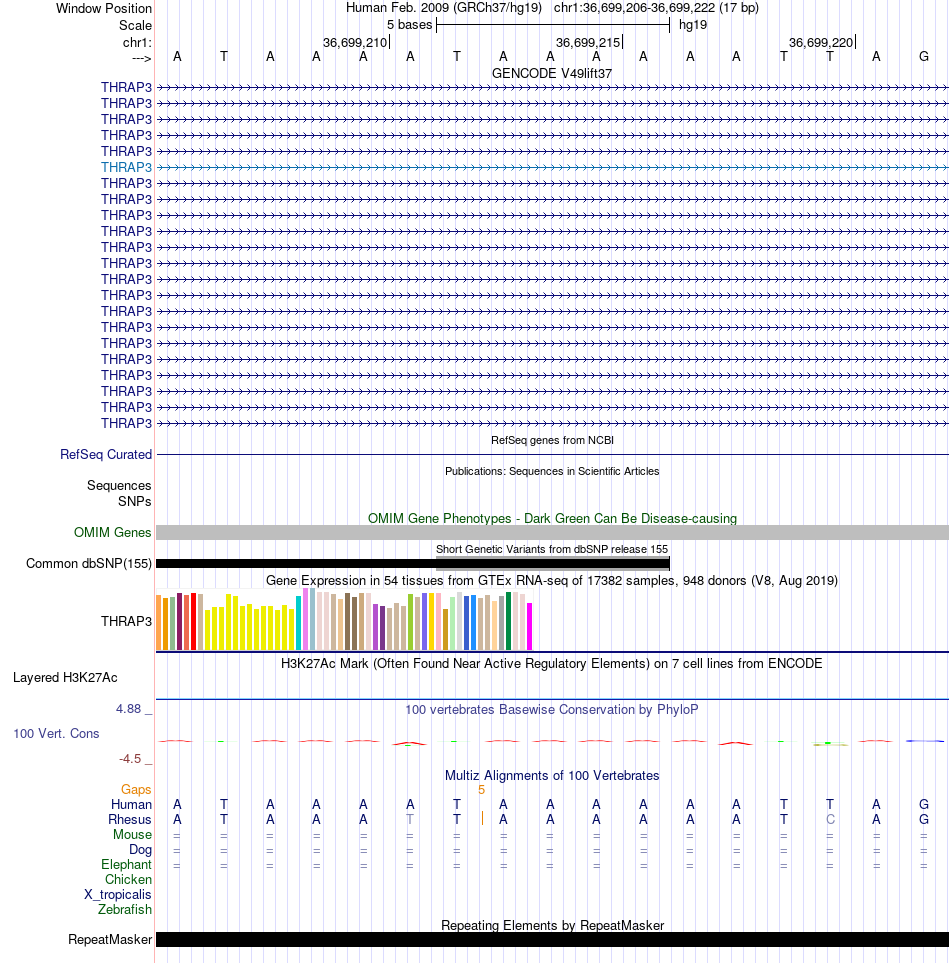
Task: Click the orange gap count 5 in Multiz
Action: (481, 790)
